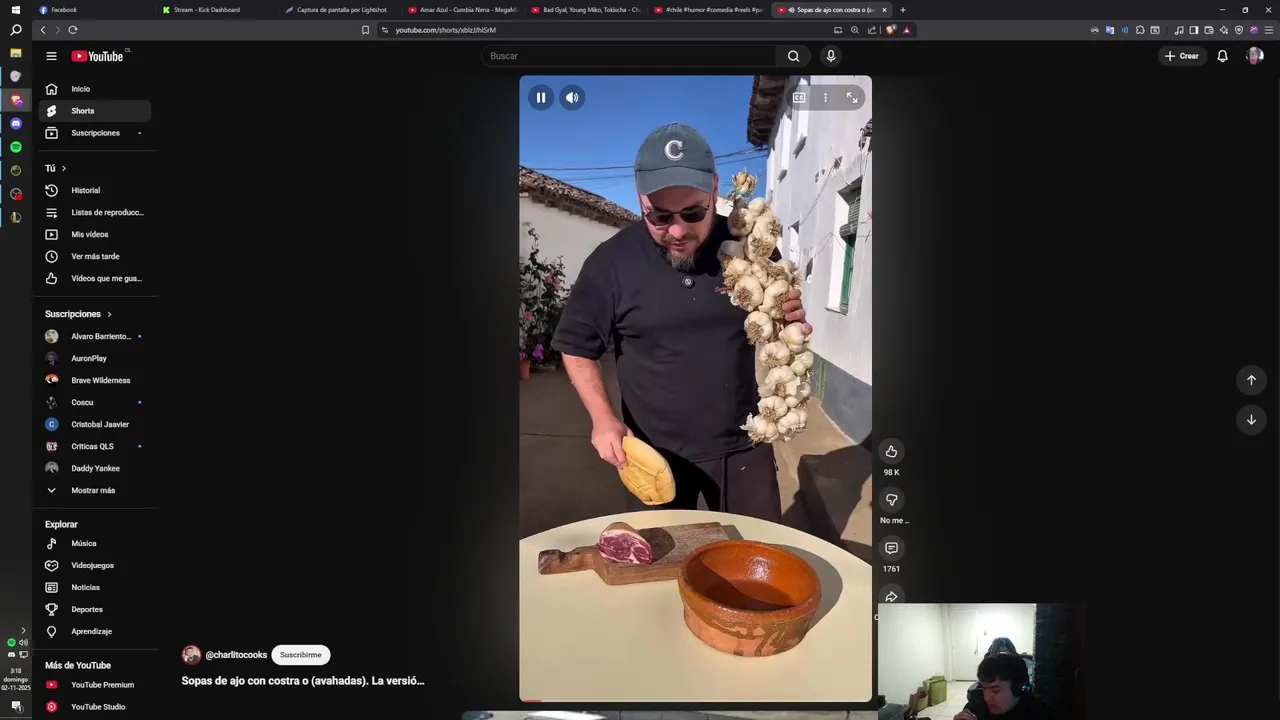The image size is (1280, 720).
Task: Switch to Bad Gyal, Young Miko tab
Action: pos(586,10)
